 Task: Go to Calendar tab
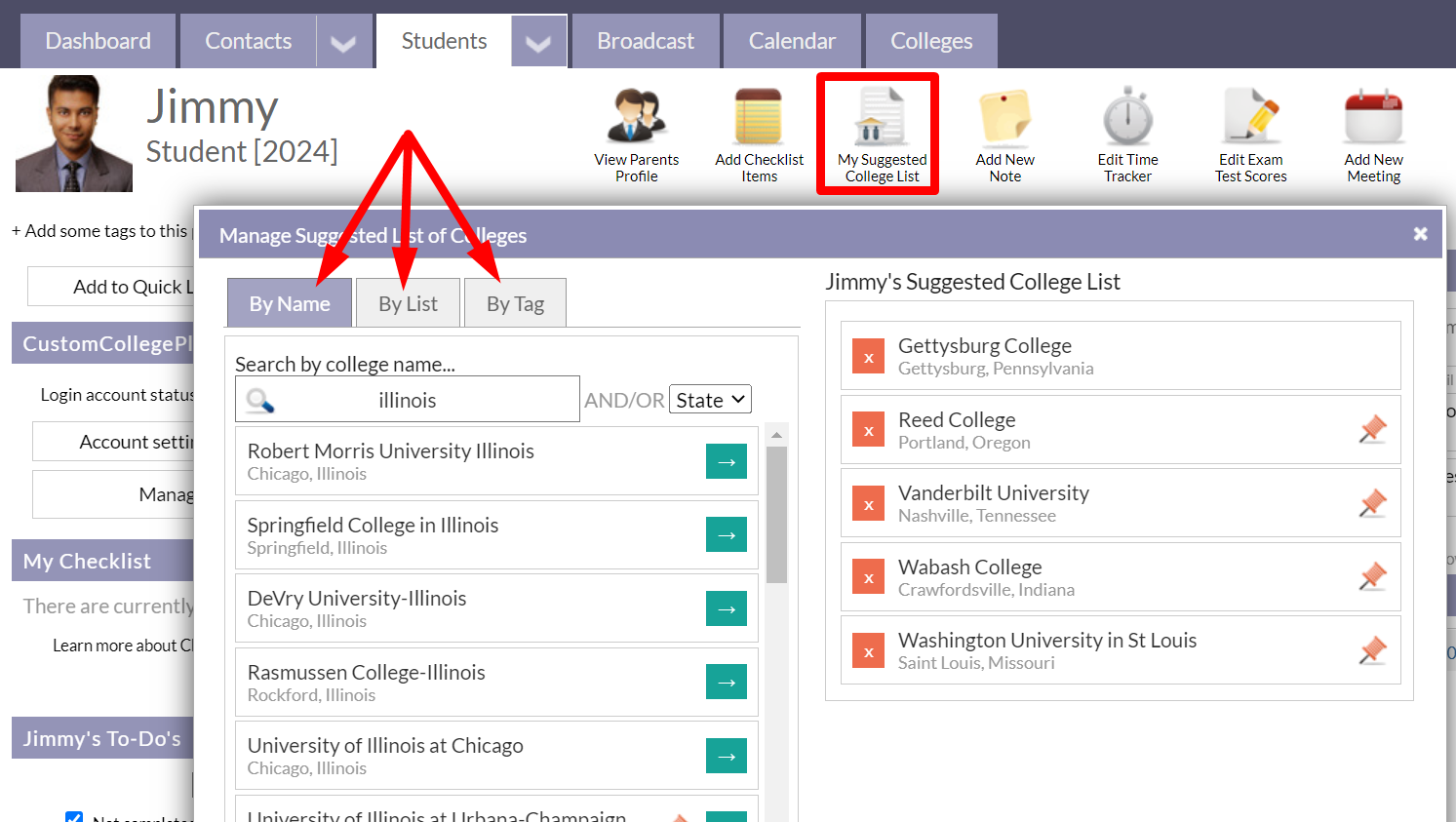[792, 41]
